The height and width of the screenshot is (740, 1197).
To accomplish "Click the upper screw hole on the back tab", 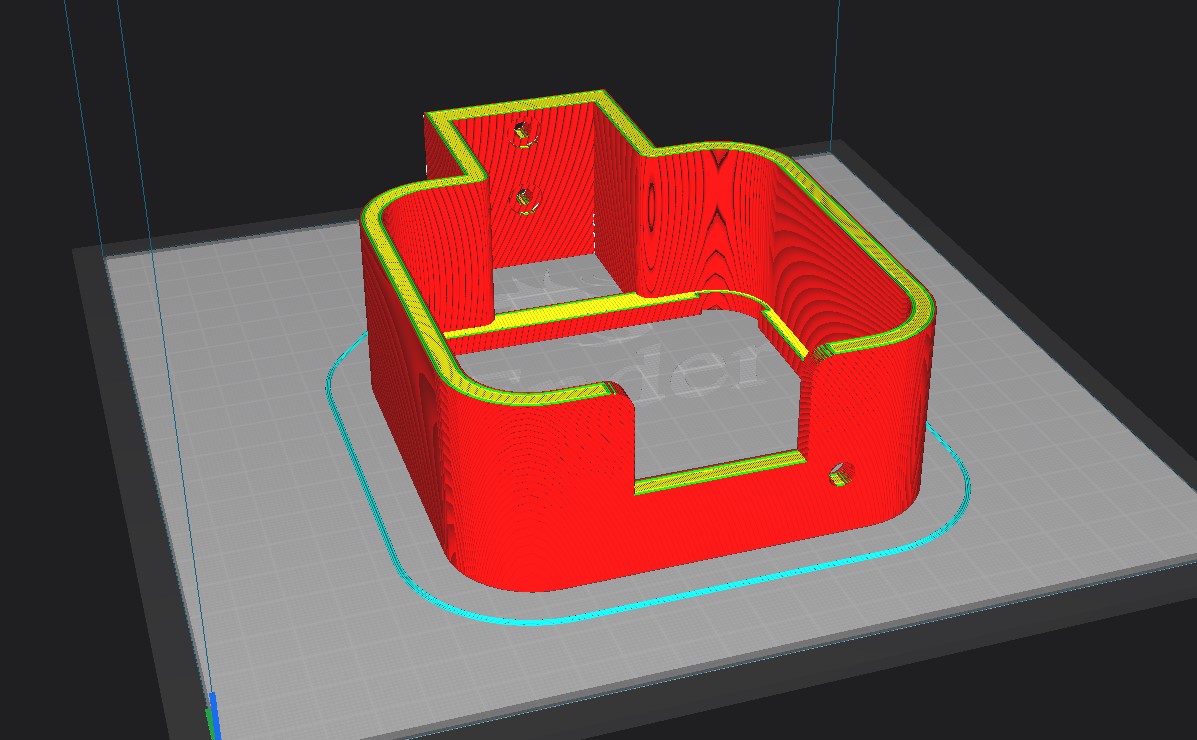I will tap(520, 131).
